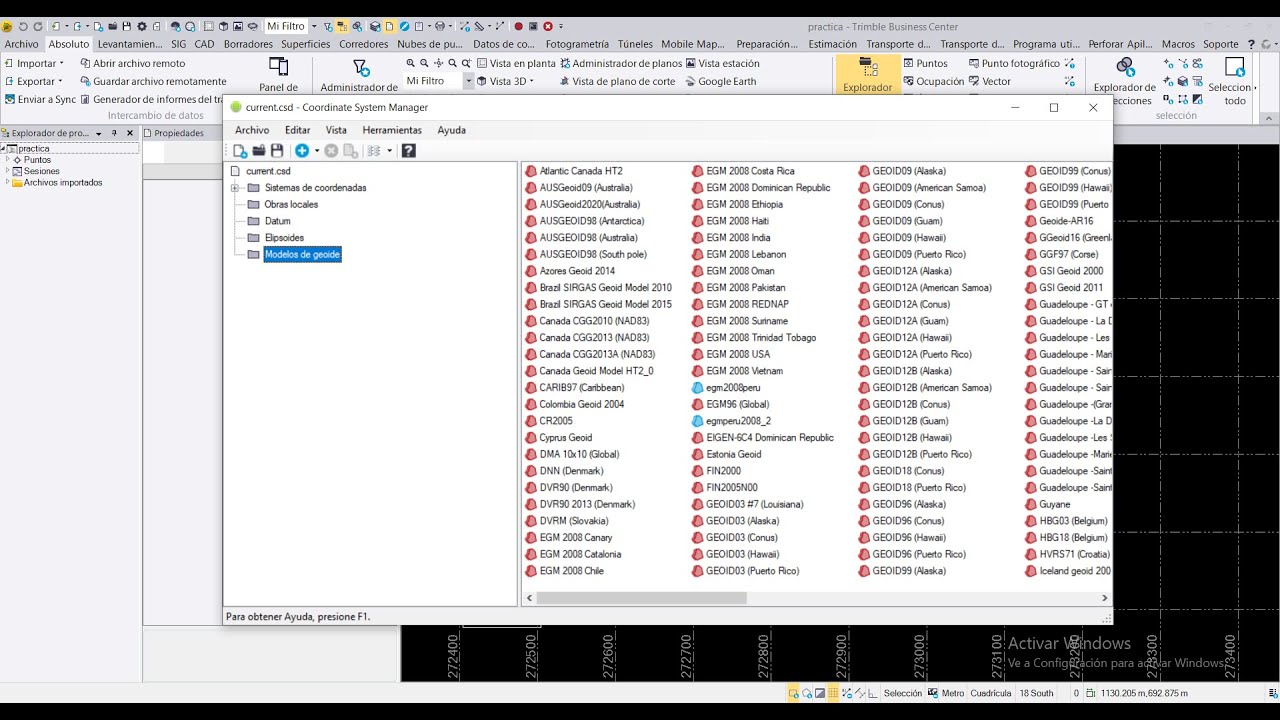Select the egm2008peru geoid model

point(733,388)
